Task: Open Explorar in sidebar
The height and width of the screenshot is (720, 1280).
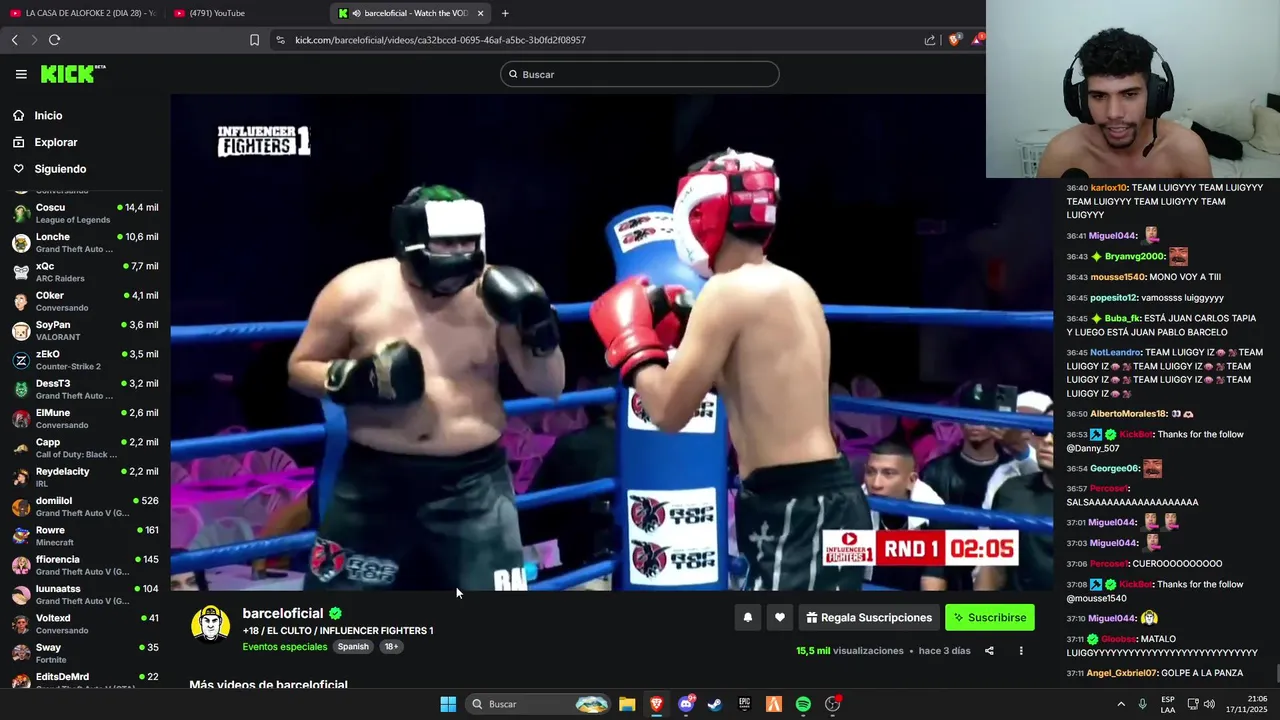Action: (56, 142)
